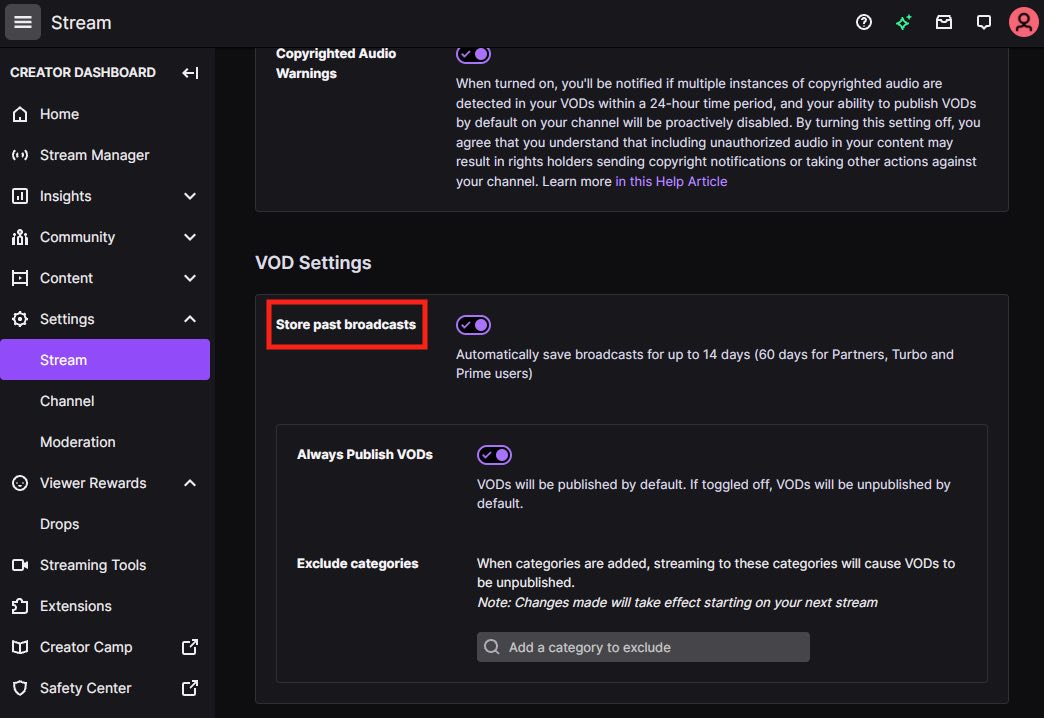Turn off Store past broadcasts

(473, 324)
